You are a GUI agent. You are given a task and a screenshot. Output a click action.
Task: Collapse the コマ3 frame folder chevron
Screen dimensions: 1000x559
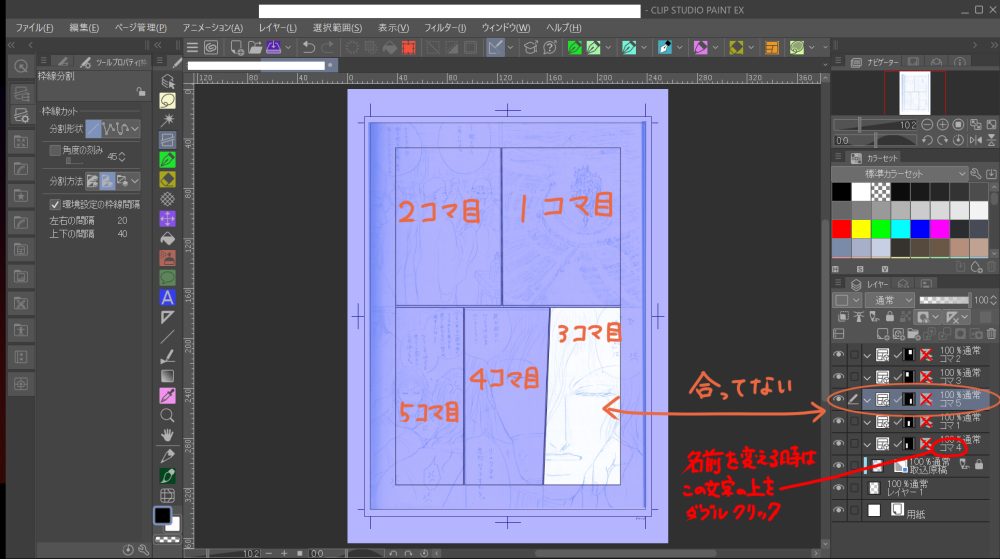(867, 378)
